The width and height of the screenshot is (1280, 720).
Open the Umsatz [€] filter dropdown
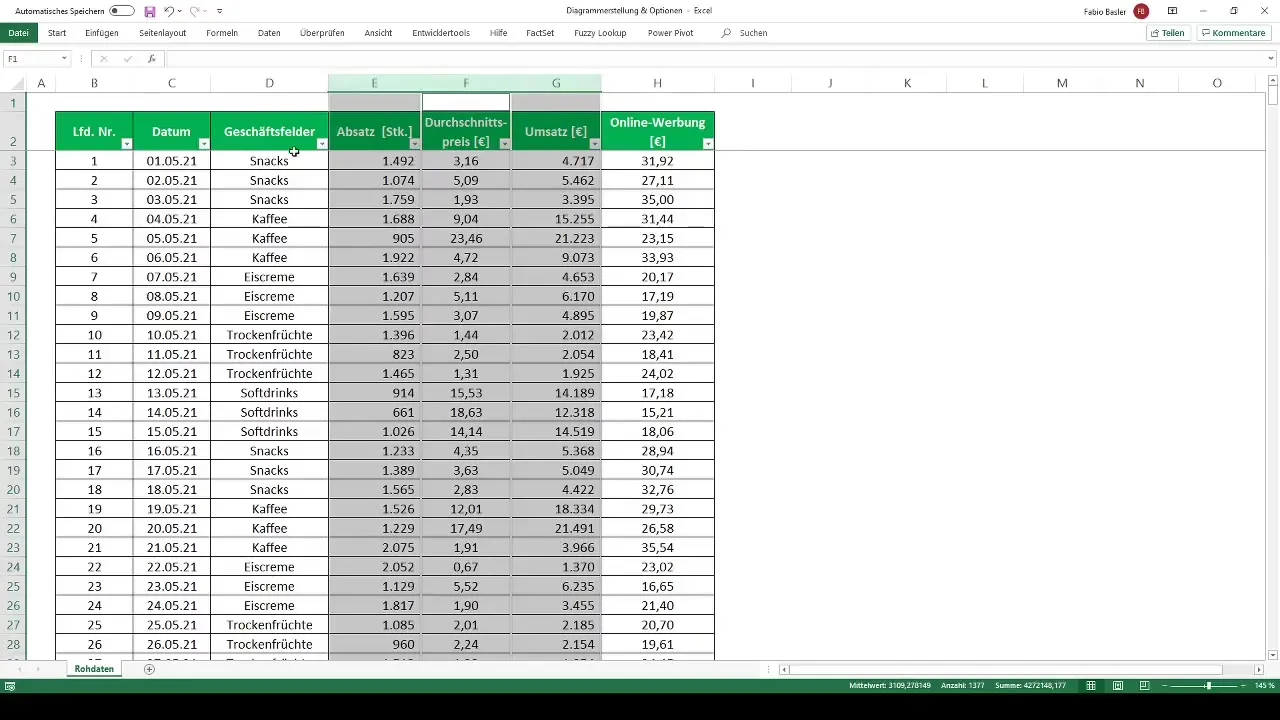coord(595,144)
